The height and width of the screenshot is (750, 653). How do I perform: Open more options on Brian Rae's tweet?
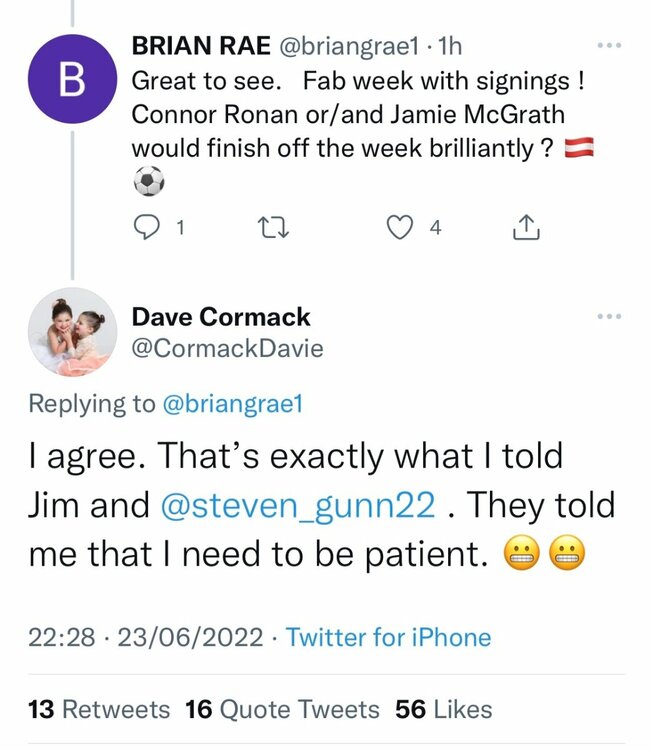pos(608,45)
